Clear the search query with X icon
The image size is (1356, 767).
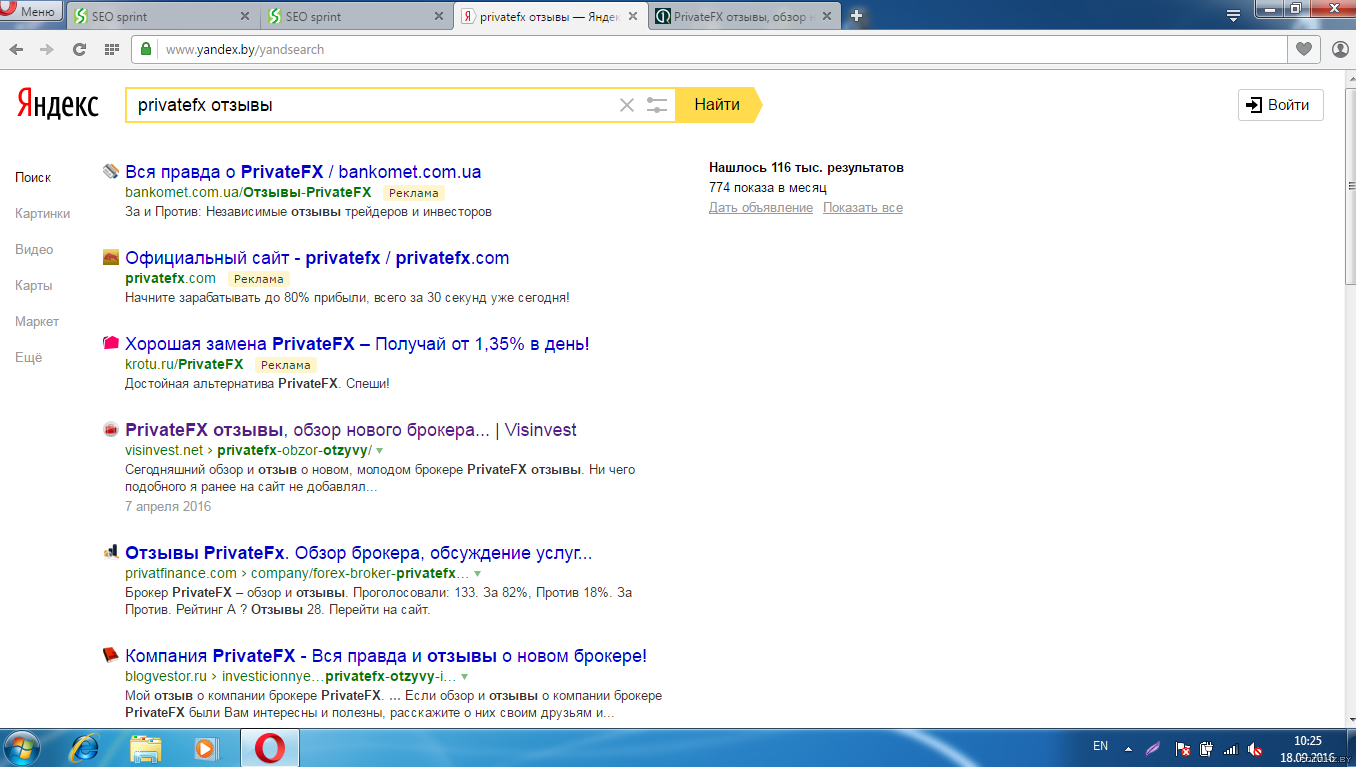click(x=627, y=105)
